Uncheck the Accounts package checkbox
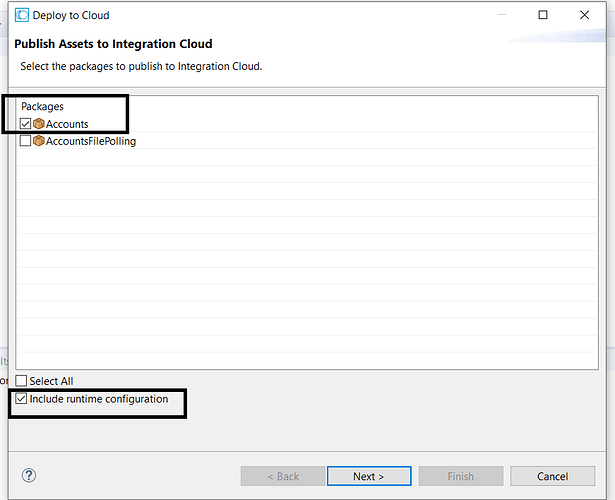 point(25,124)
